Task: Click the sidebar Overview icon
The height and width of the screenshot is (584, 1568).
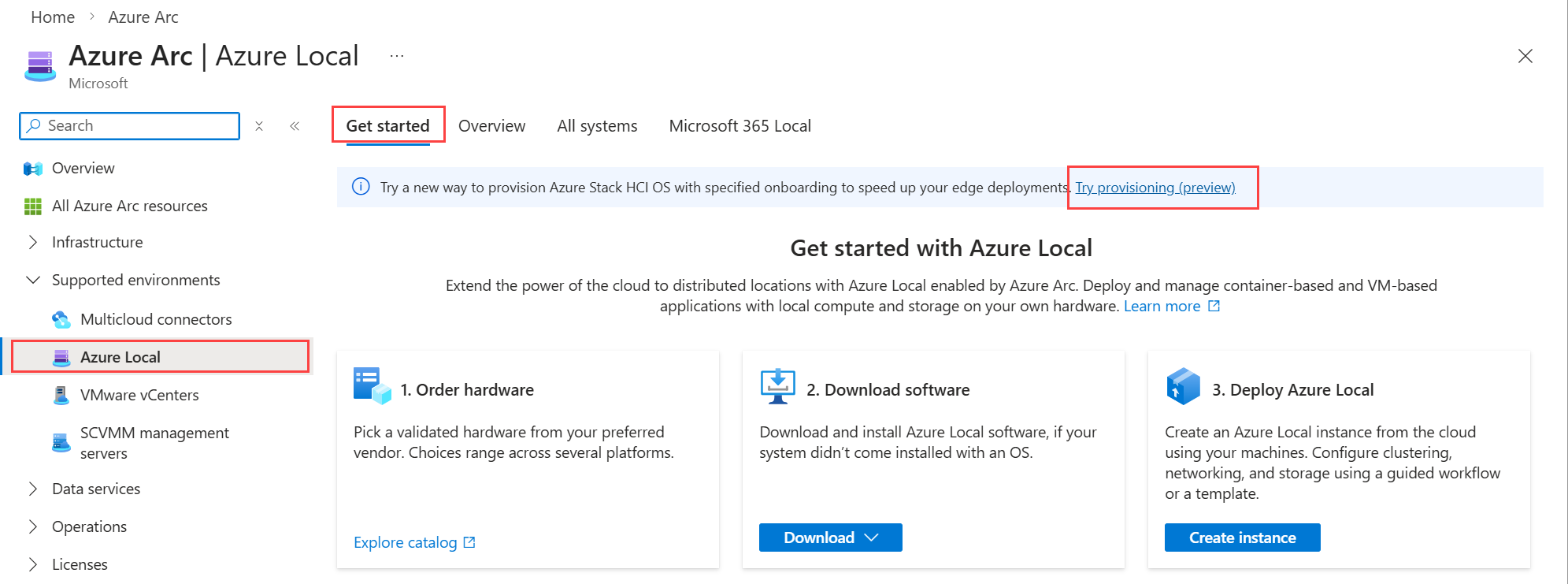Action: click(32, 169)
